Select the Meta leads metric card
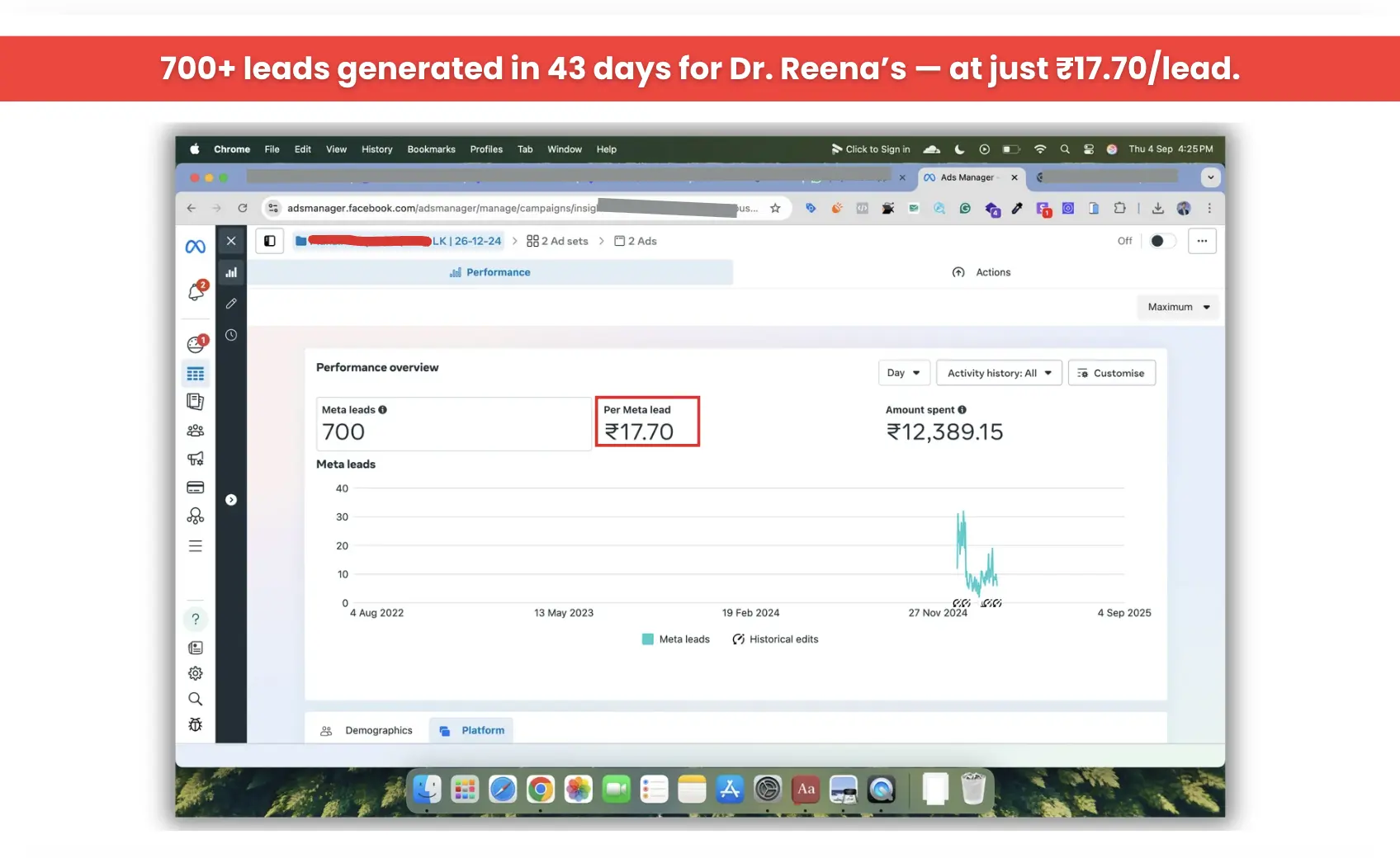1400x858 pixels. point(454,424)
